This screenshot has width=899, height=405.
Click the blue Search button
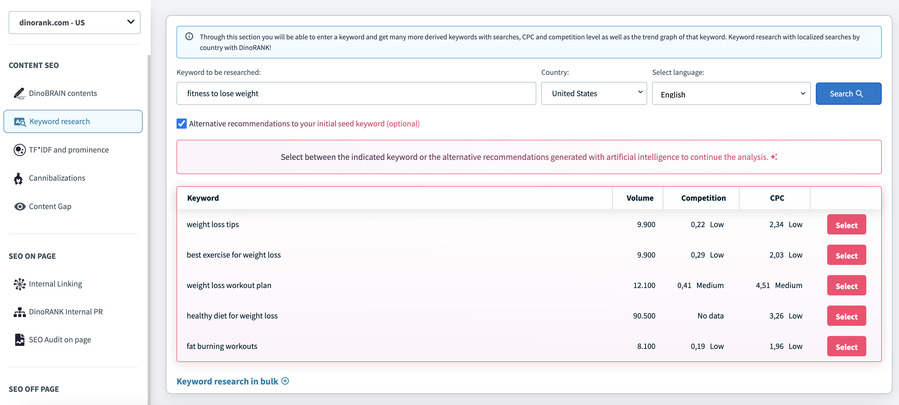[849, 94]
